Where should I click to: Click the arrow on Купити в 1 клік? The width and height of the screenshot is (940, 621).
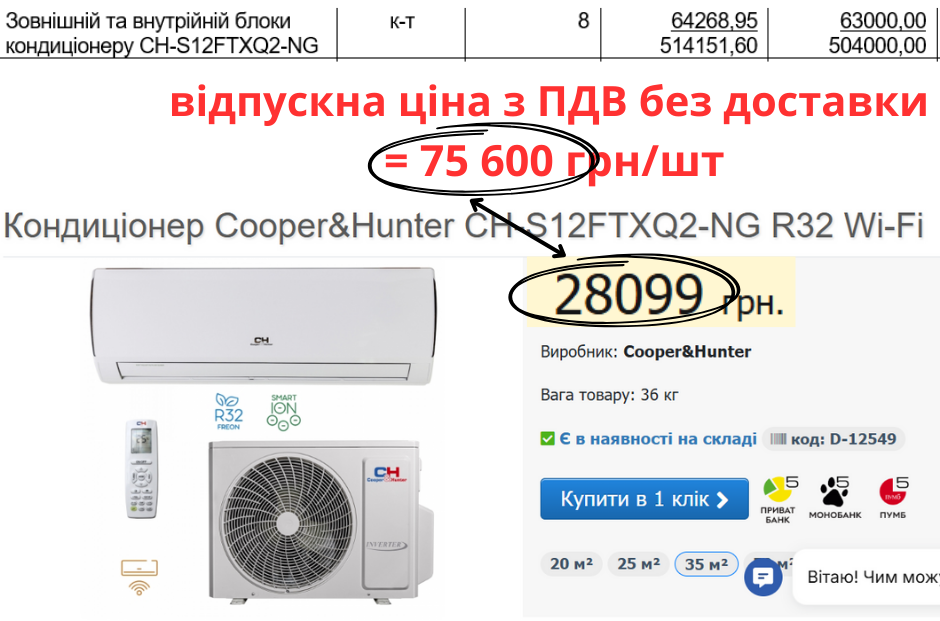tap(723, 499)
